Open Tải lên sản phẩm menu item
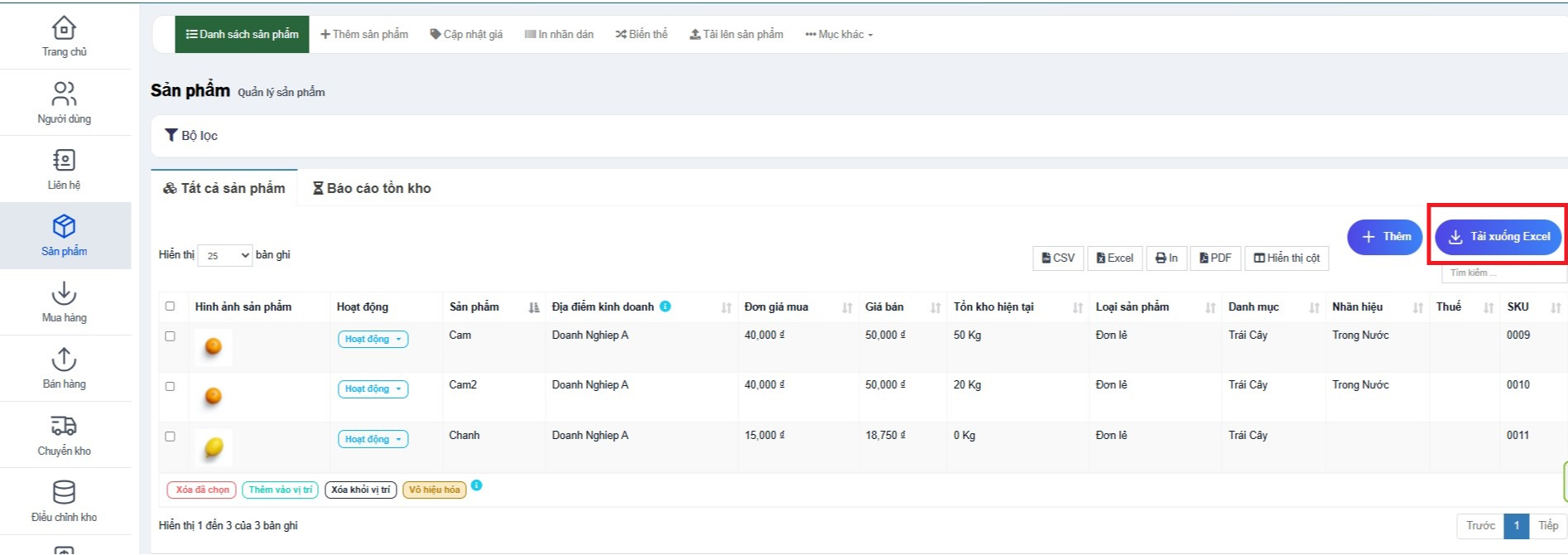This screenshot has height=555, width=1568. coord(736,34)
